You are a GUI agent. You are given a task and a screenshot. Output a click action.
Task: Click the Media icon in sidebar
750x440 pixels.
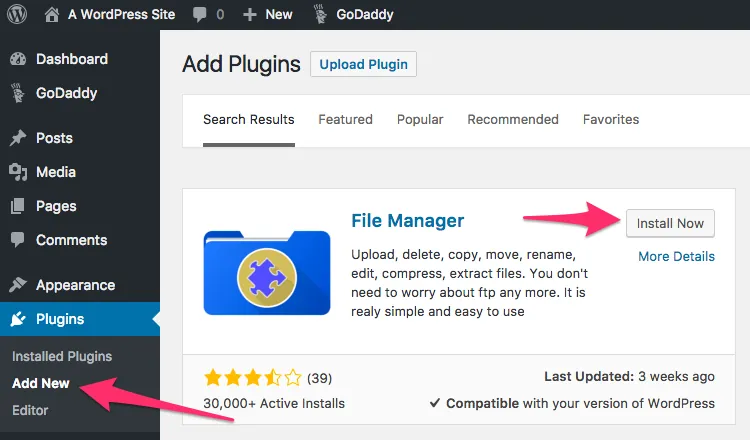pyautogui.click(x=18, y=172)
